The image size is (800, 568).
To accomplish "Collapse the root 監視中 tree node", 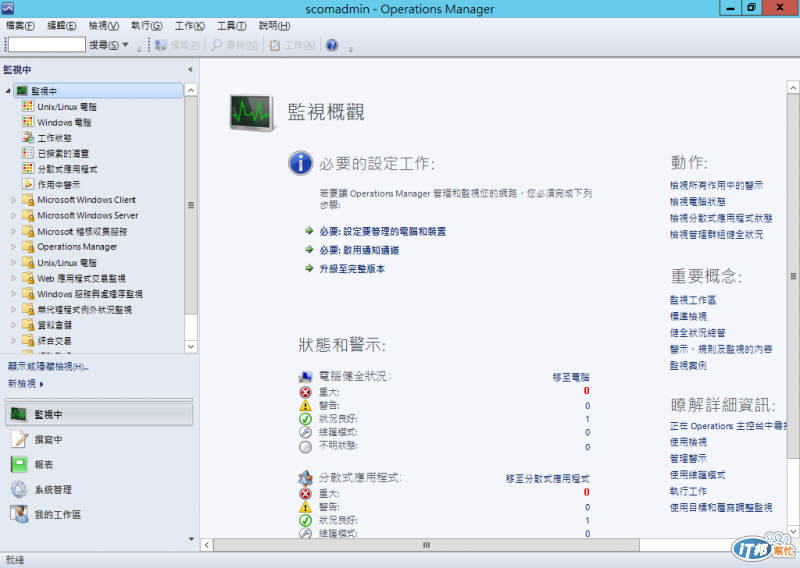I will click(8, 91).
